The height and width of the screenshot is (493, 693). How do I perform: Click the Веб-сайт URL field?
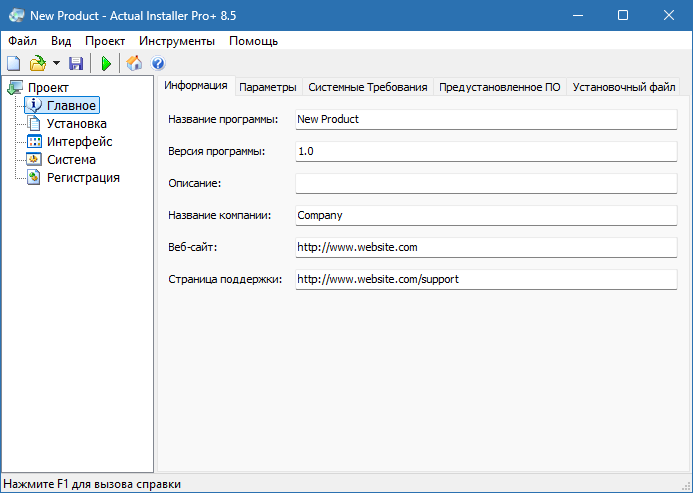(x=486, y=247)
